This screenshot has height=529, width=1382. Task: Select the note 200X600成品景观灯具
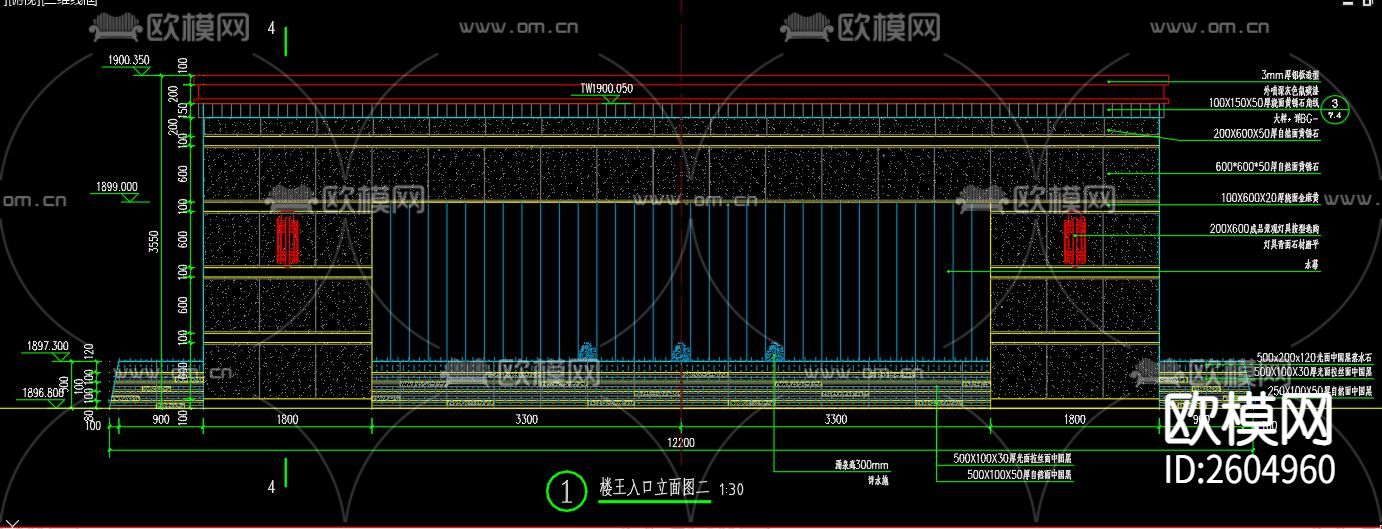pyautogui.click(x=1266, y=229)
